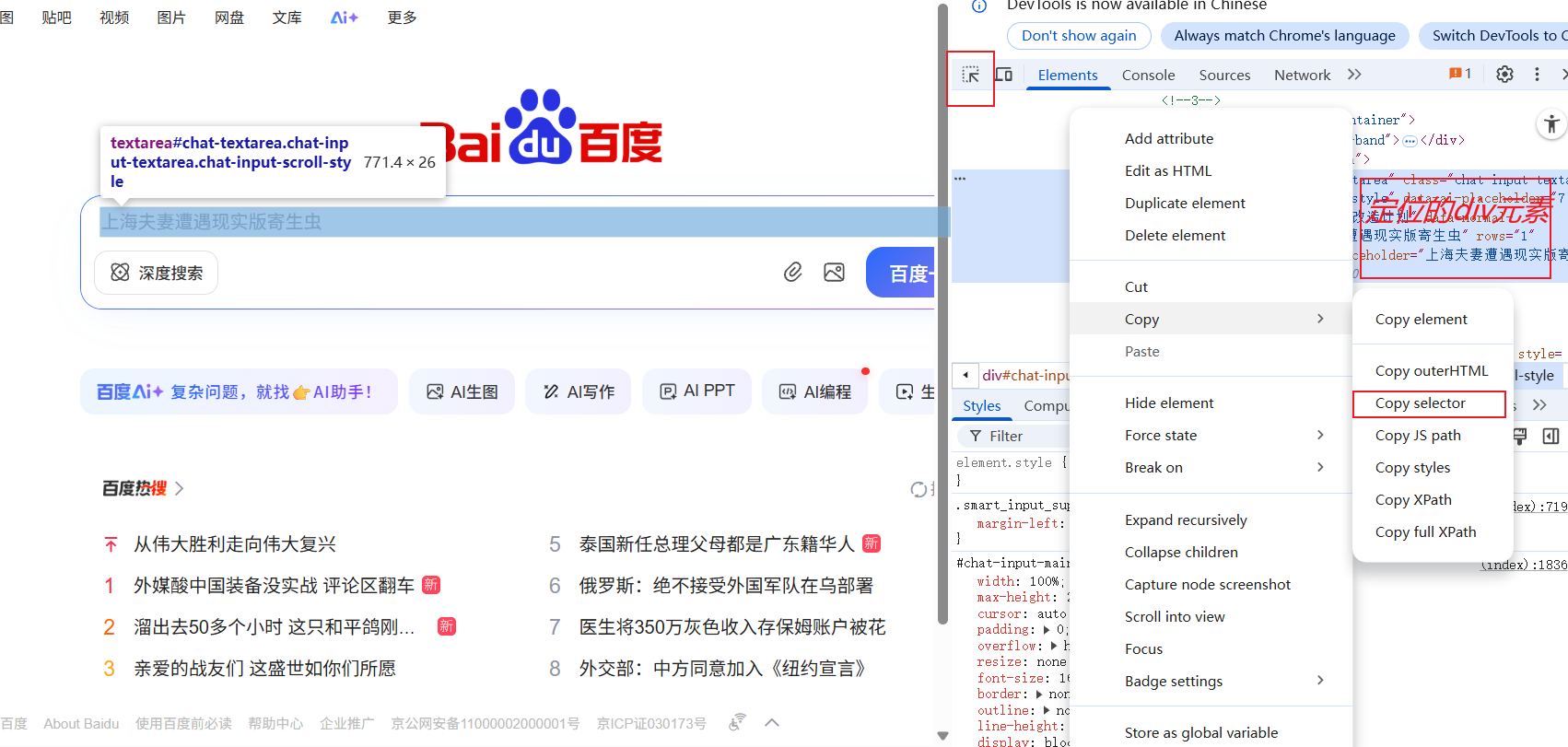Image resolution: width=1568 pixels, height=747 pixels.
Task: Click the styles Filter field
Action: [x=1012, y=437]
